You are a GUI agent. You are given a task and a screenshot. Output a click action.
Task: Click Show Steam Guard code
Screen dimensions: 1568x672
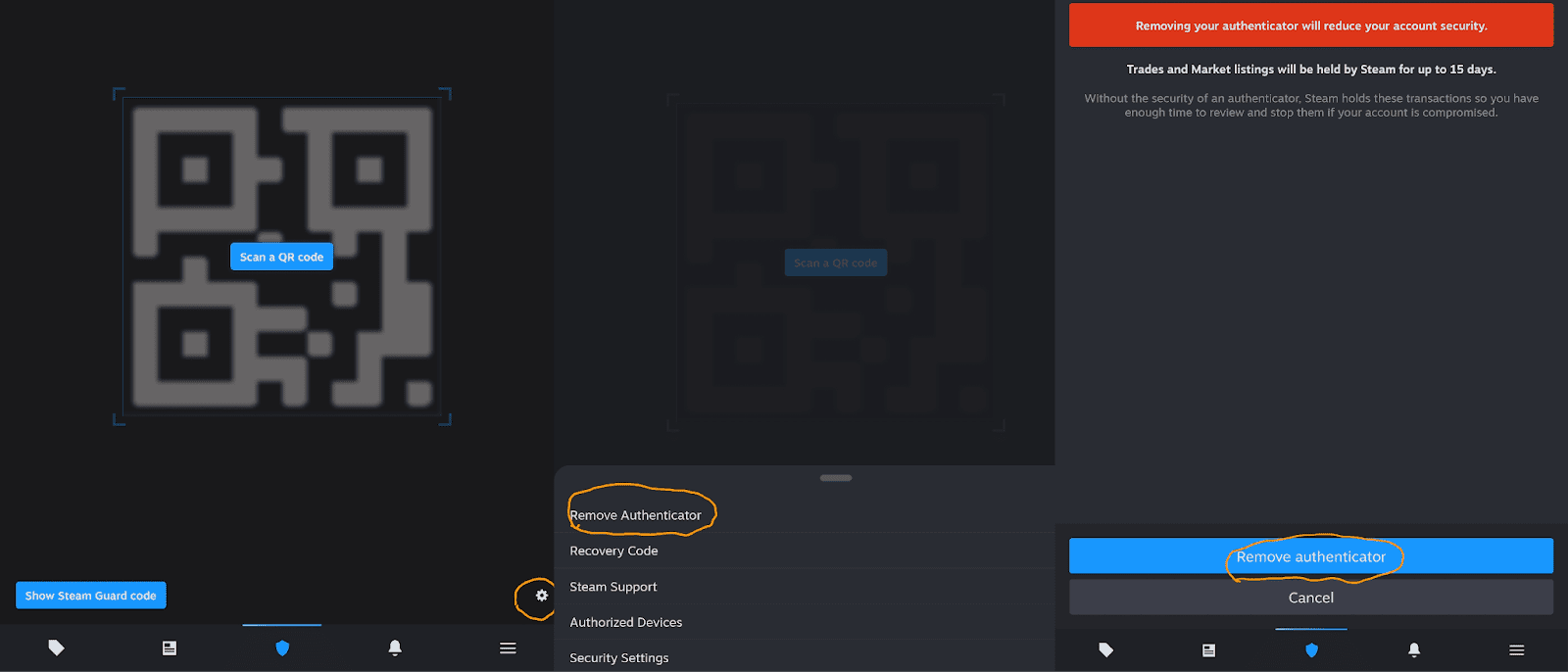click(x=91, y=596)
